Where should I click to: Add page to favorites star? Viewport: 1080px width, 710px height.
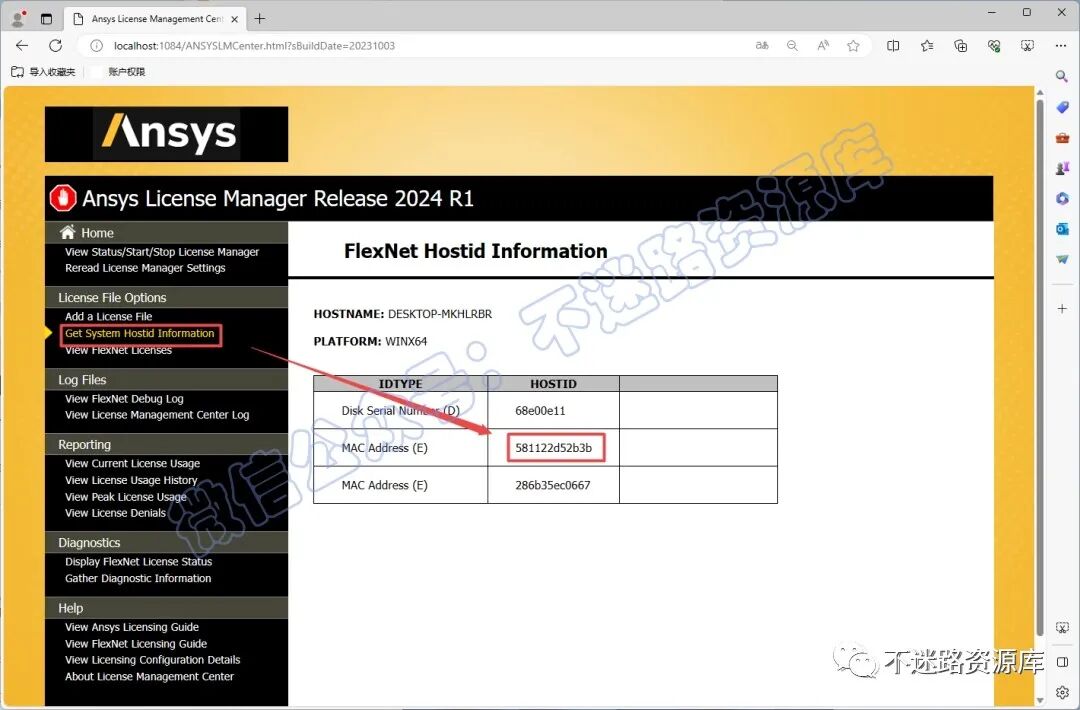853,45
